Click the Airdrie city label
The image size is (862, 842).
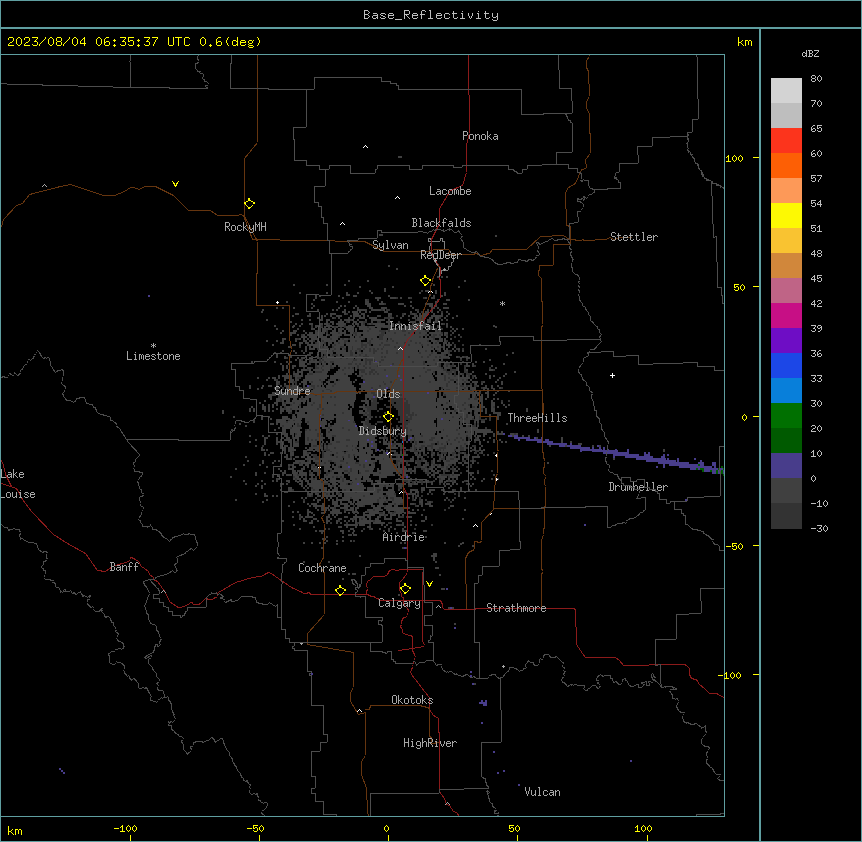(x=404, y=537)
